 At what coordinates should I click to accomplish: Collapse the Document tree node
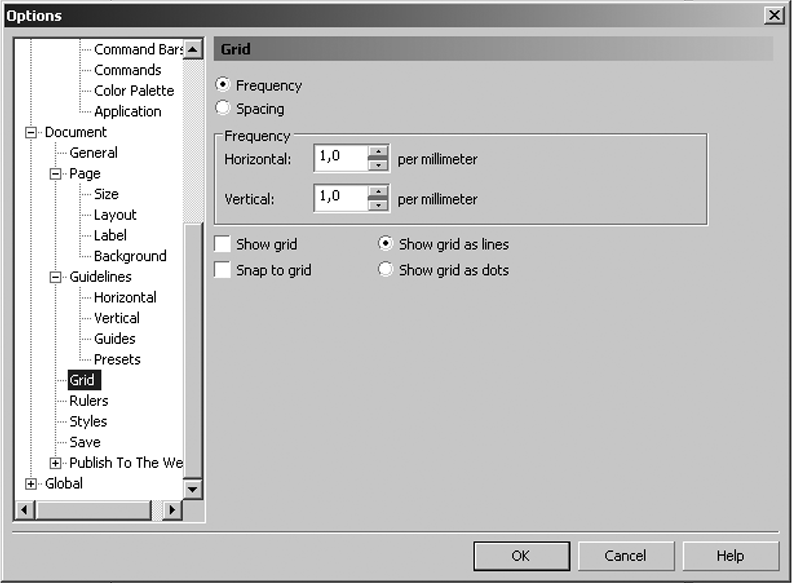point(31,132)
